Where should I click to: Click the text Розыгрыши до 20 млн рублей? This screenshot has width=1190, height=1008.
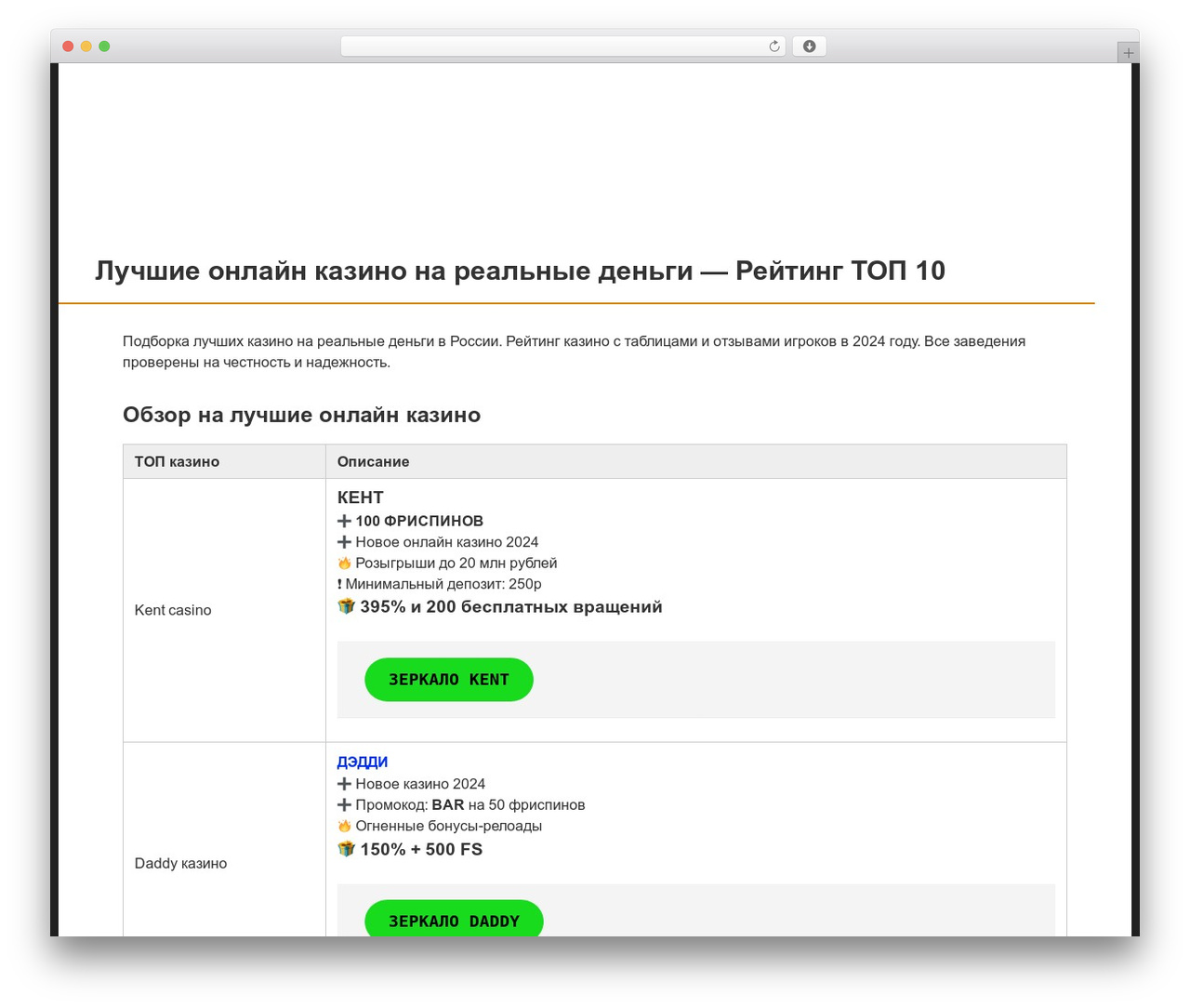456,564
